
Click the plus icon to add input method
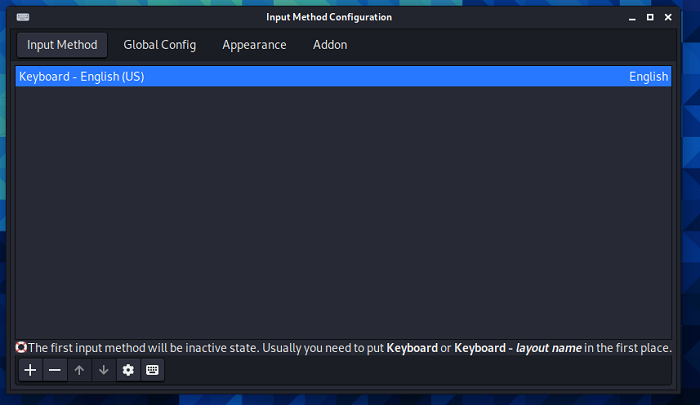click(30, 370)
